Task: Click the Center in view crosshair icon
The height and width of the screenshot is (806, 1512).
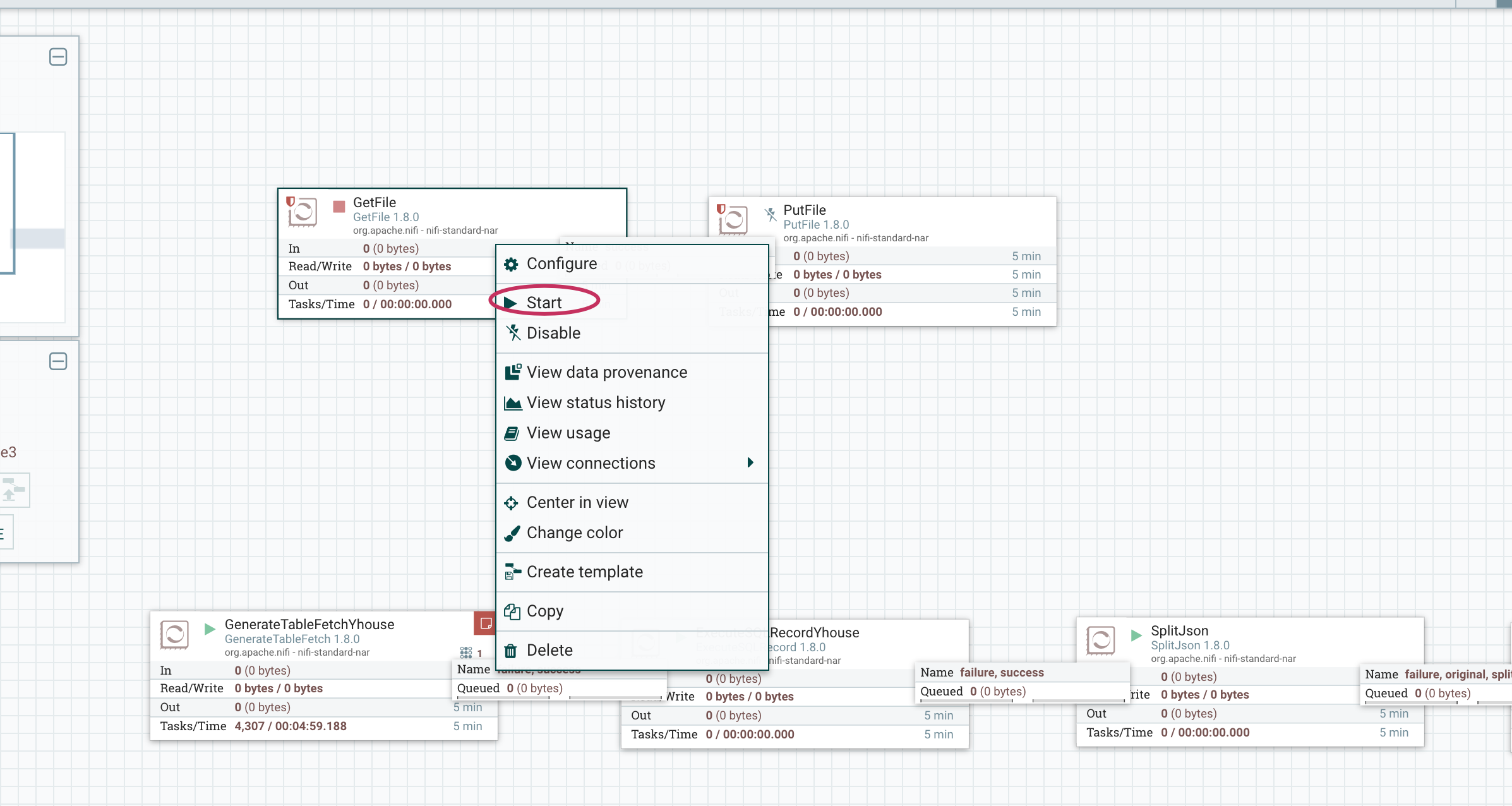Action: (x=511, y=503)
